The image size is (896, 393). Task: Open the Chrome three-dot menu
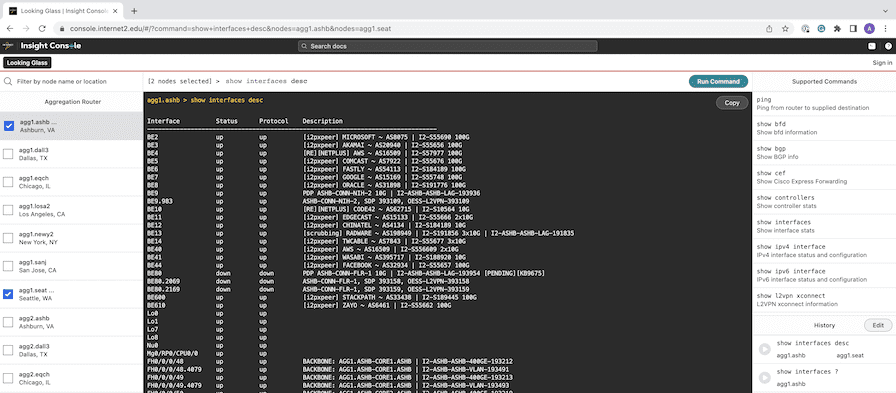885,28
